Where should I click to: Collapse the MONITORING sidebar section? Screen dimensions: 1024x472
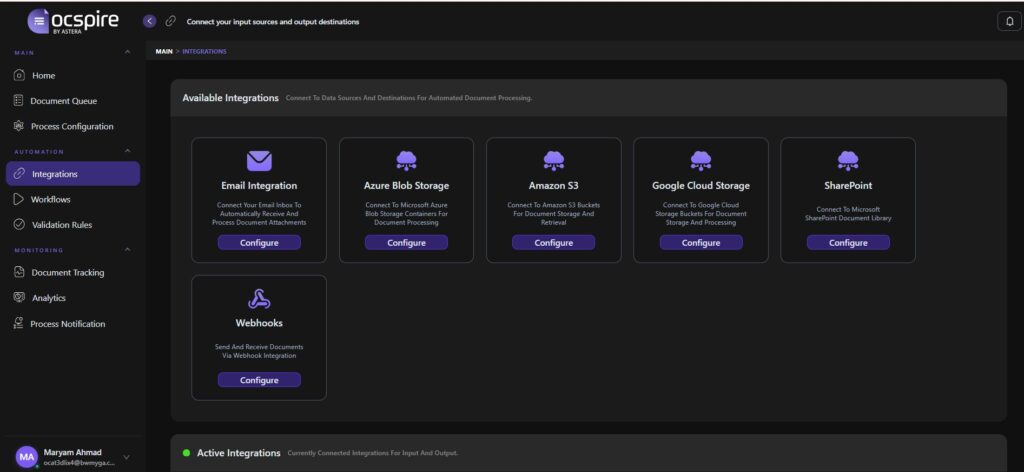click(127, 250)
